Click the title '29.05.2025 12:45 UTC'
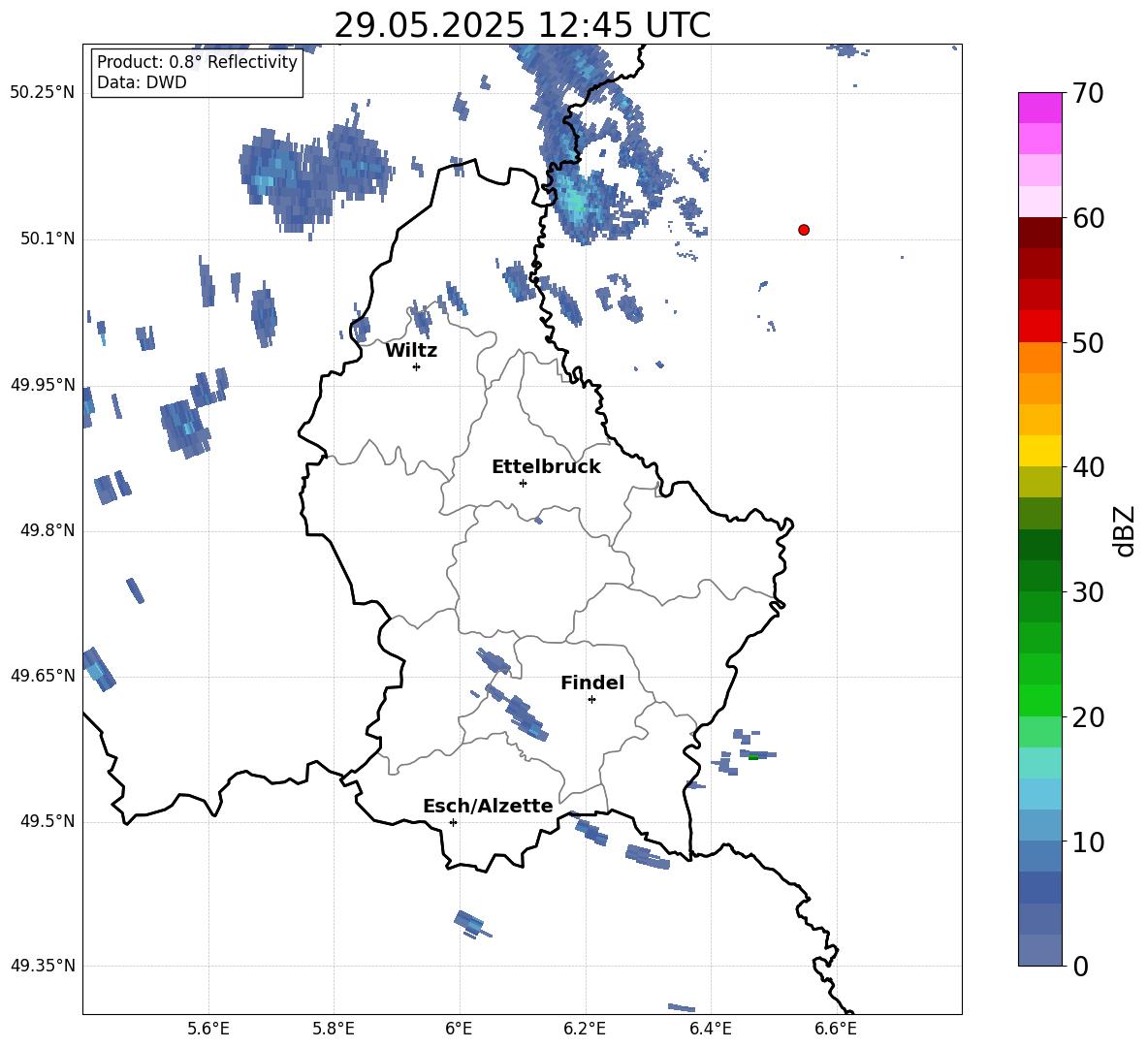 [x=522, y=25]
